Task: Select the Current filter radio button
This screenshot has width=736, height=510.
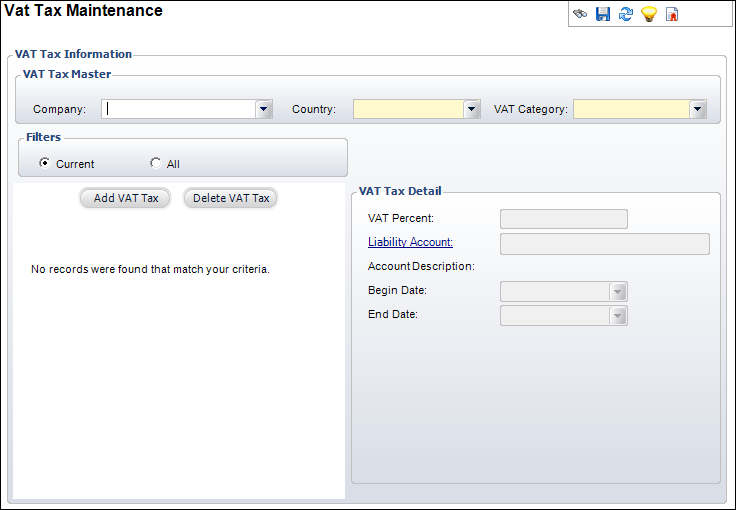Action: click(x=45, y=163)
